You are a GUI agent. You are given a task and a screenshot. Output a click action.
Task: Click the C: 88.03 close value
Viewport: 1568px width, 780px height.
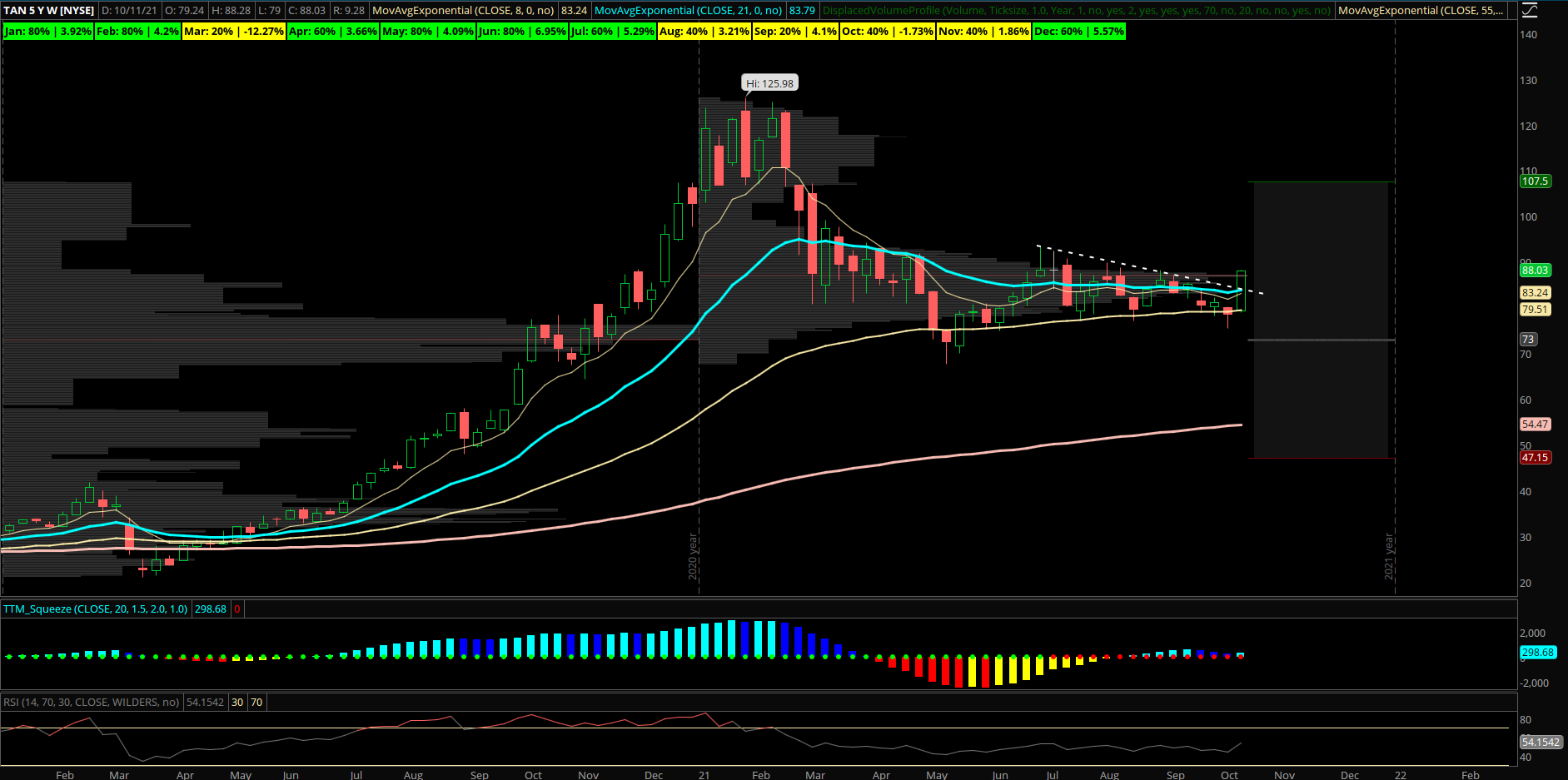pos(306,11)
